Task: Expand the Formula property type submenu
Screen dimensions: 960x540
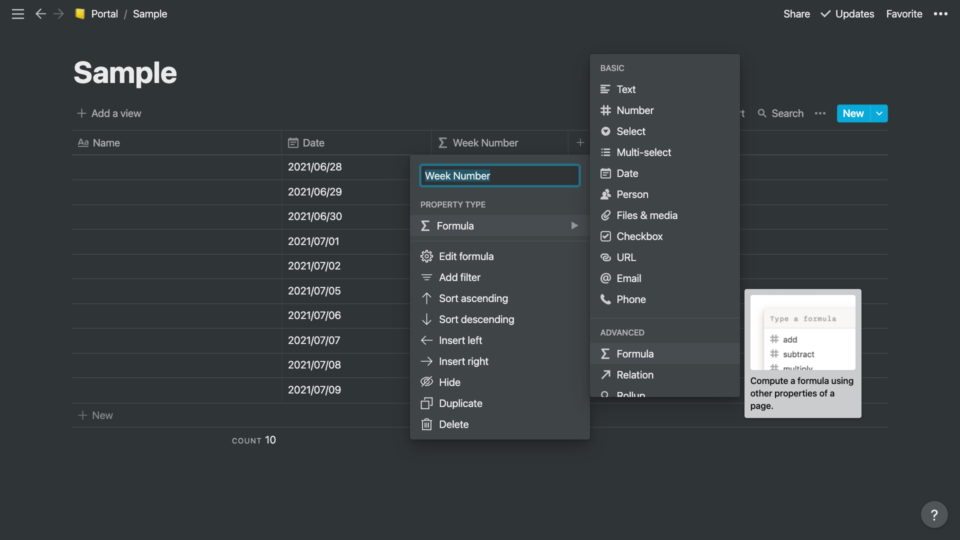Action: (500, 226)
